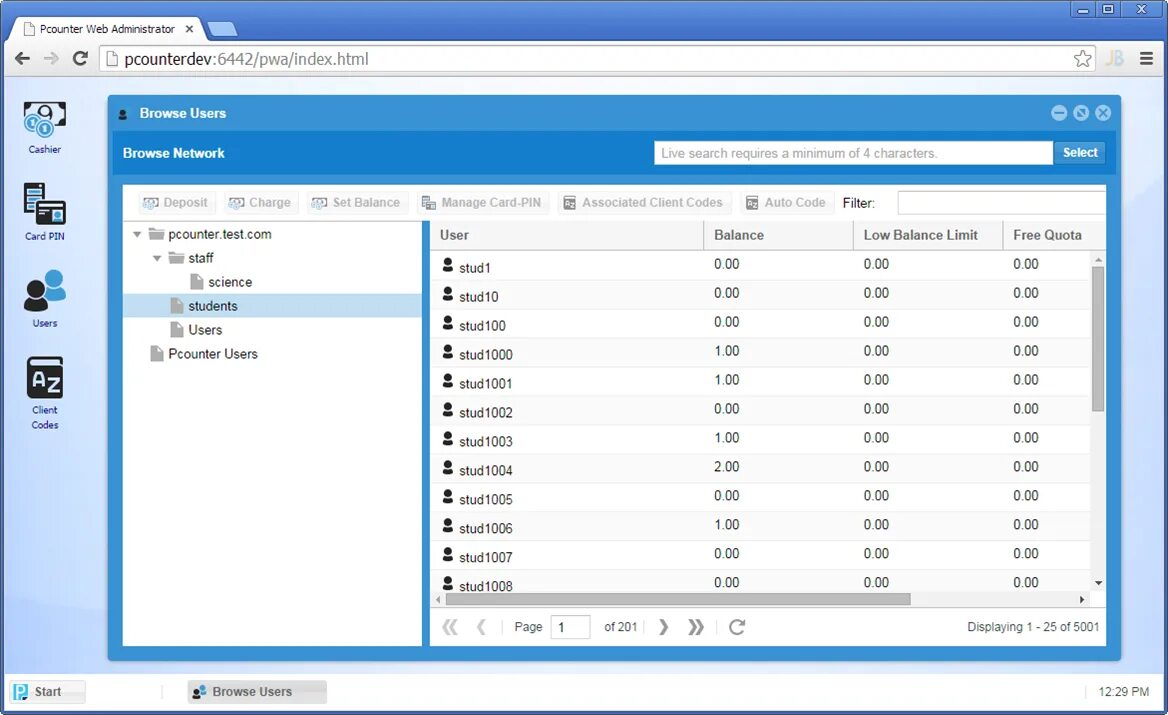Image resolution: width=1168 pixels, height=715 pixels.
Task: Click Associated Client Codes toolbar button
Action: tap(644, 203)
